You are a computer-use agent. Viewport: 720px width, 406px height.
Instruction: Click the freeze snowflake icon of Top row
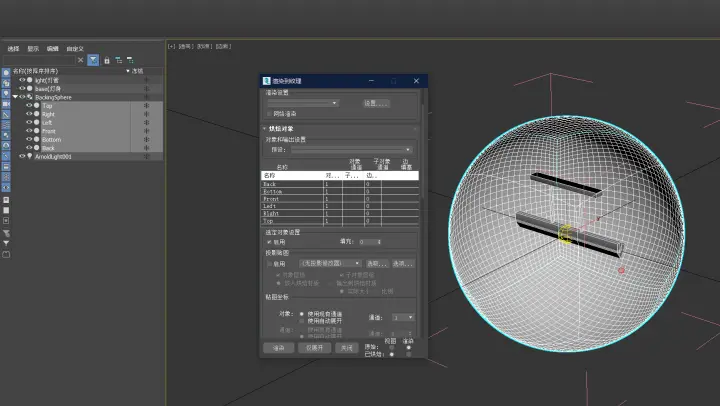pos(146,106)
